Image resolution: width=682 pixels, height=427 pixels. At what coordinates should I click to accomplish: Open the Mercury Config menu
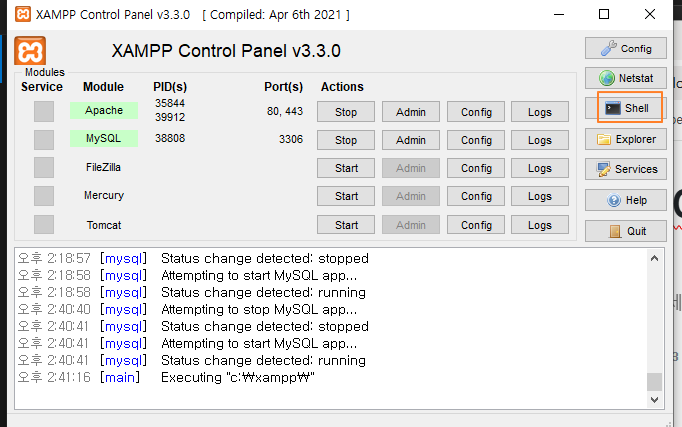click(x=476, y=196)
